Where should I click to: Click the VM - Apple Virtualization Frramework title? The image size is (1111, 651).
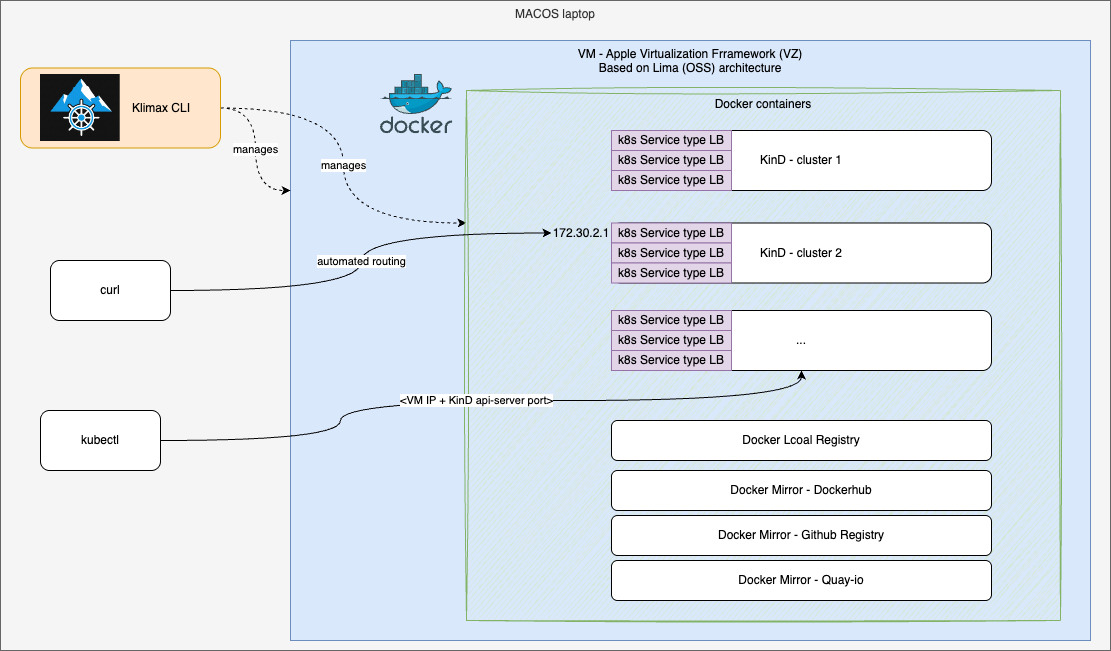(690, 54)
